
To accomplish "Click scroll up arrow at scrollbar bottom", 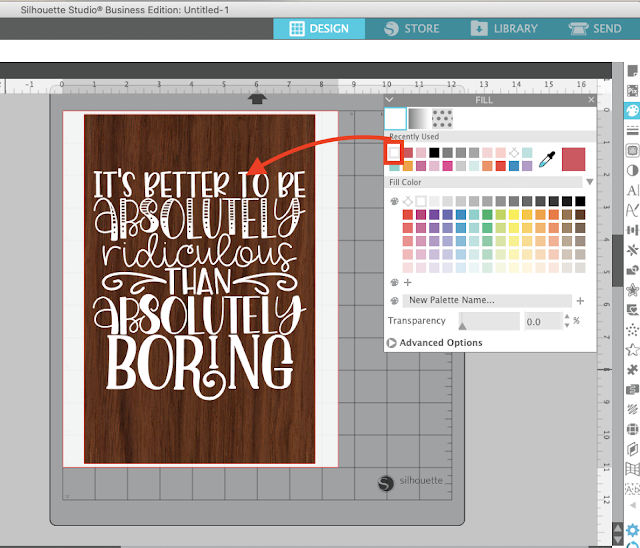I will (618, 528).
